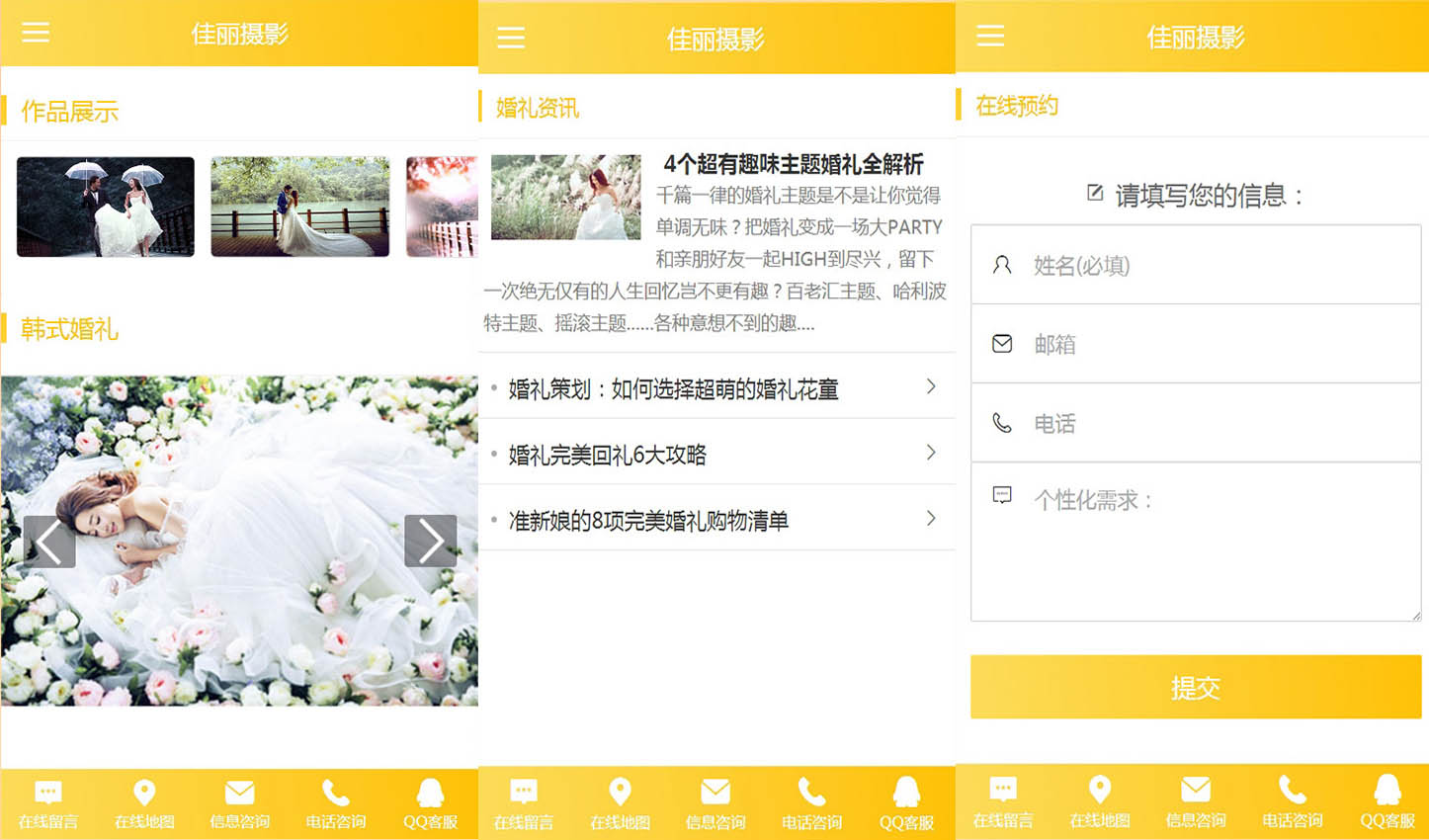Click edit pencil icon beside 请填写您的信息
The width and height of the screenshot is (1429, 840).
click(x=1095, y=193)
